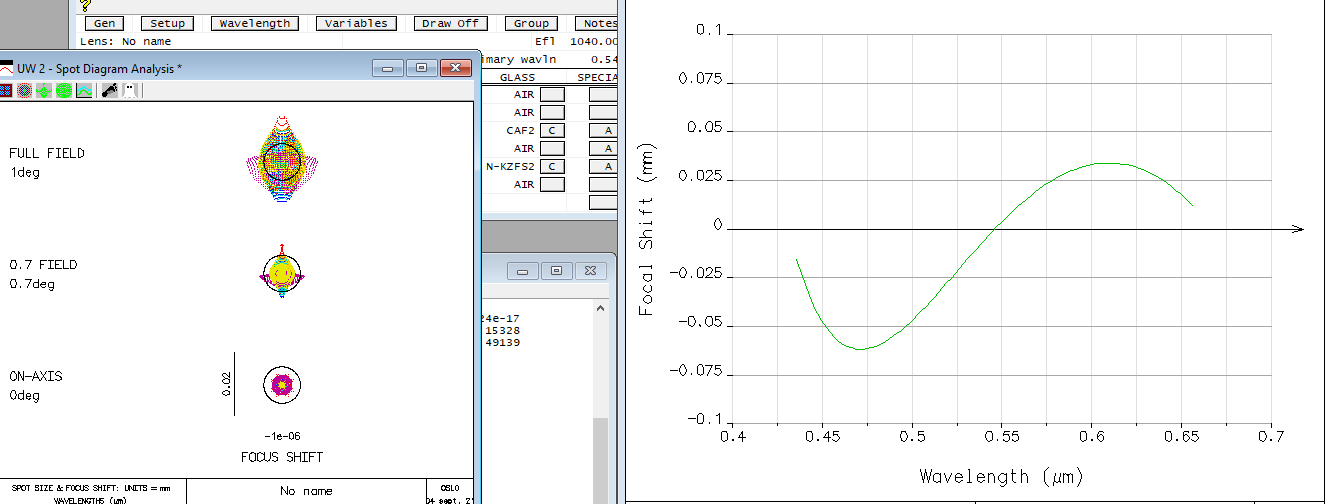
Task: Click the FULL FIELD spot diagram
Action: pyautogui.click(x=282, y=160)
